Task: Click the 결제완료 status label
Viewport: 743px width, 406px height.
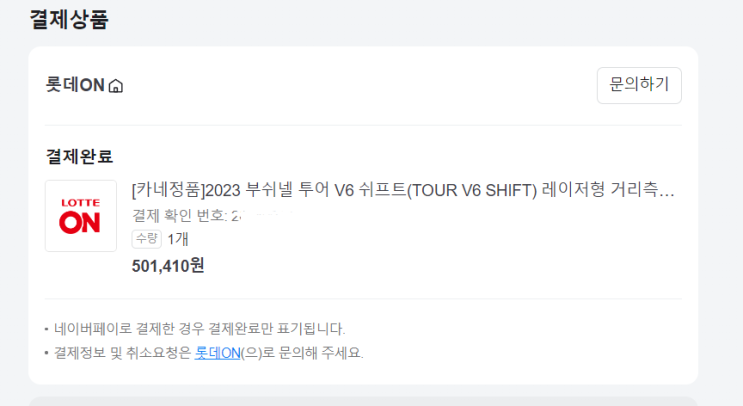Action: coord(80,156)
